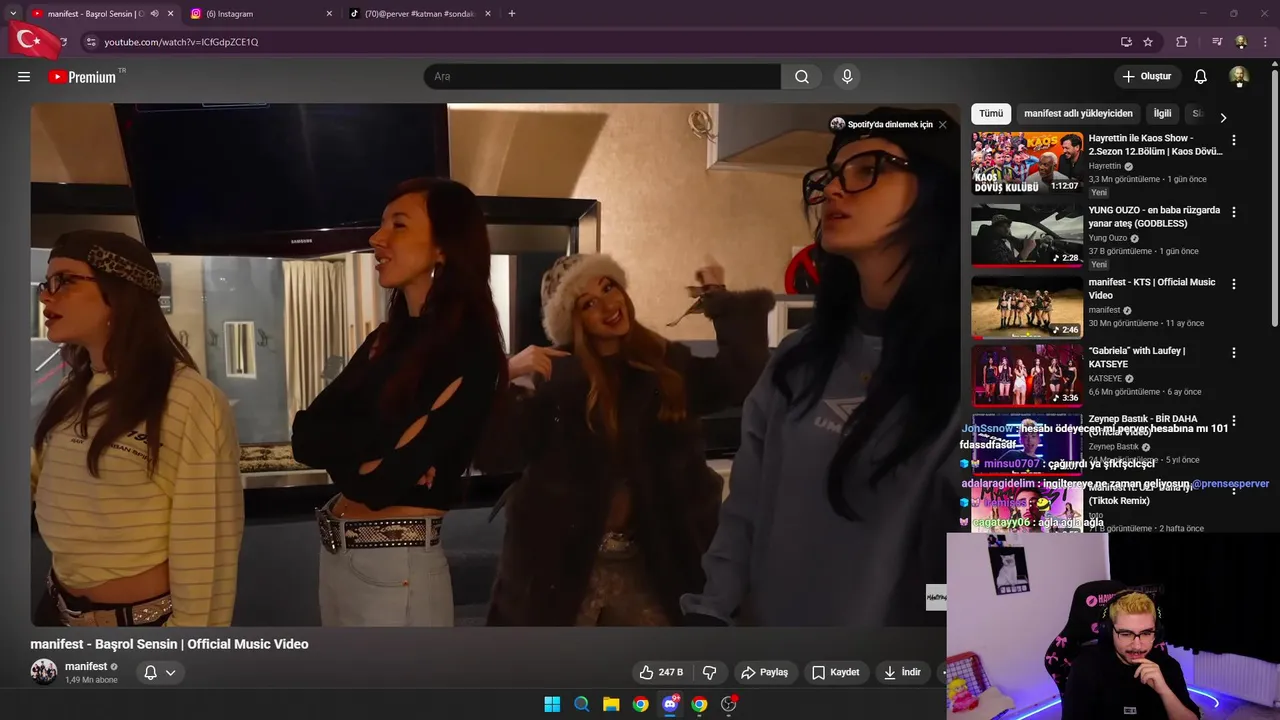Viewport: 1280px width, 720px height.
Task: Click the search magnifier button
Action: point(802,77)
